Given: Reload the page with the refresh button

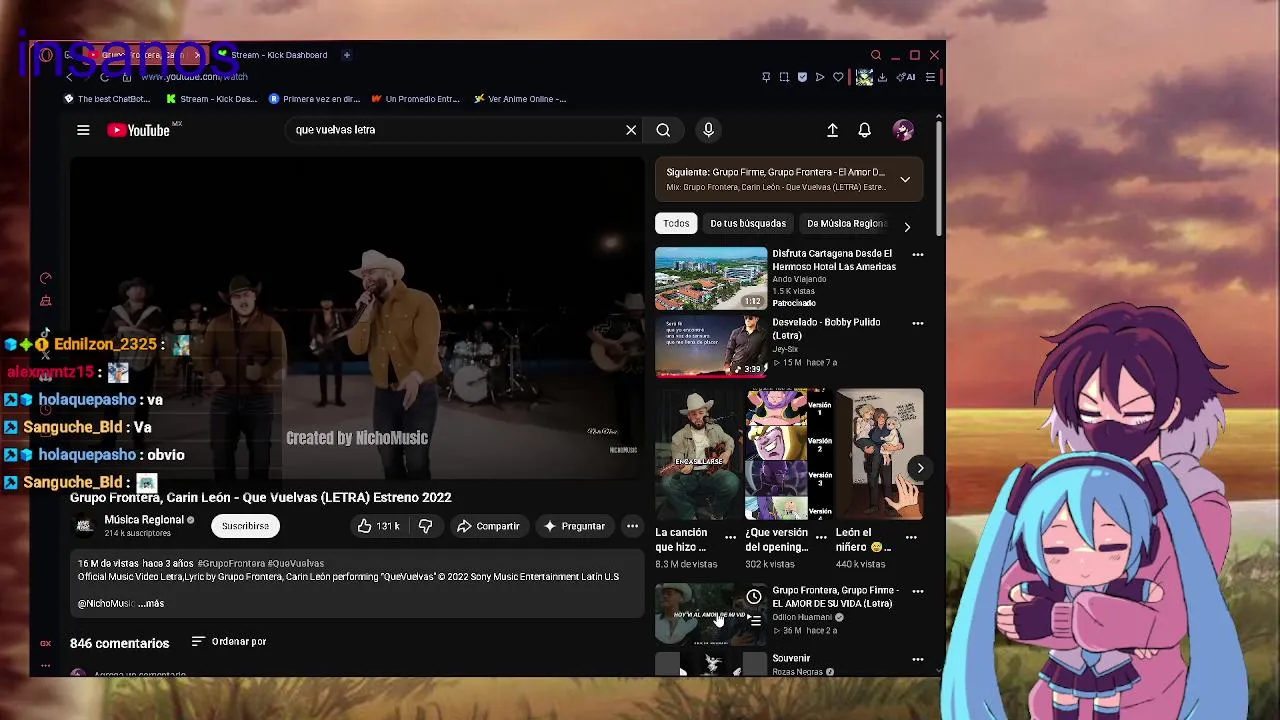Looking at the screenshot, I should [104, 77].
